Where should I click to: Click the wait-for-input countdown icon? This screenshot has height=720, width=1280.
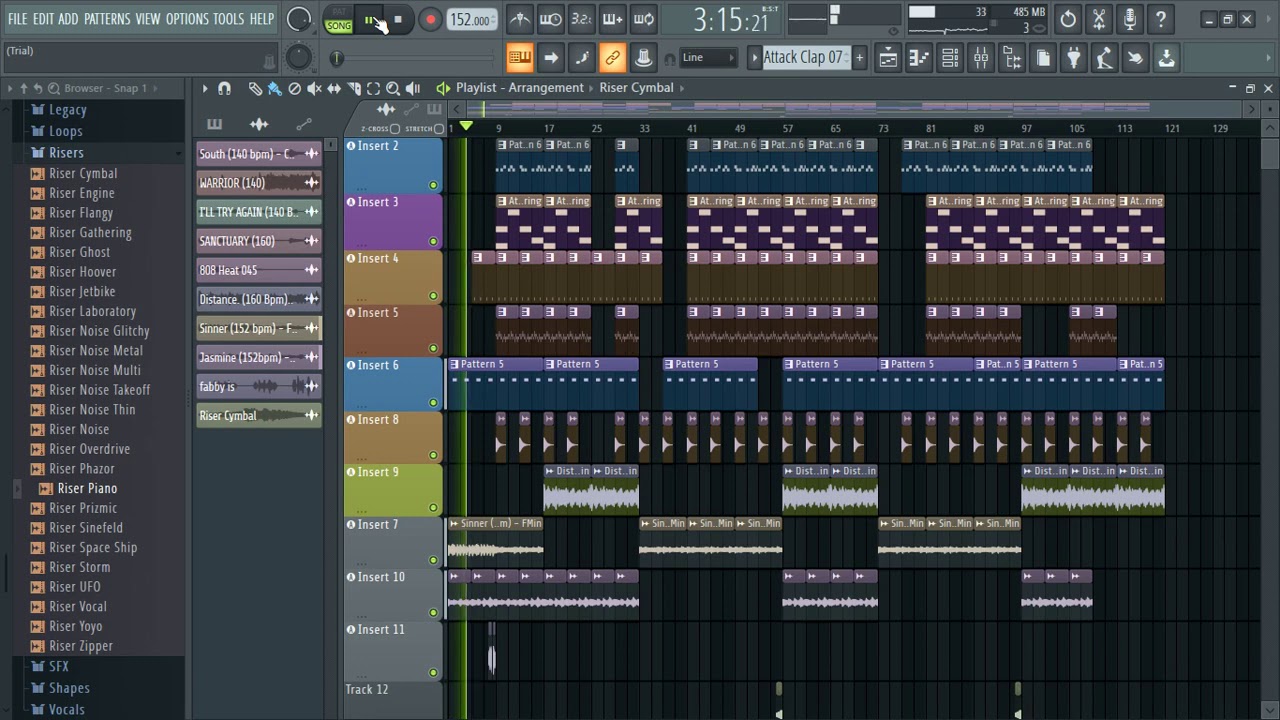point(551,19)
